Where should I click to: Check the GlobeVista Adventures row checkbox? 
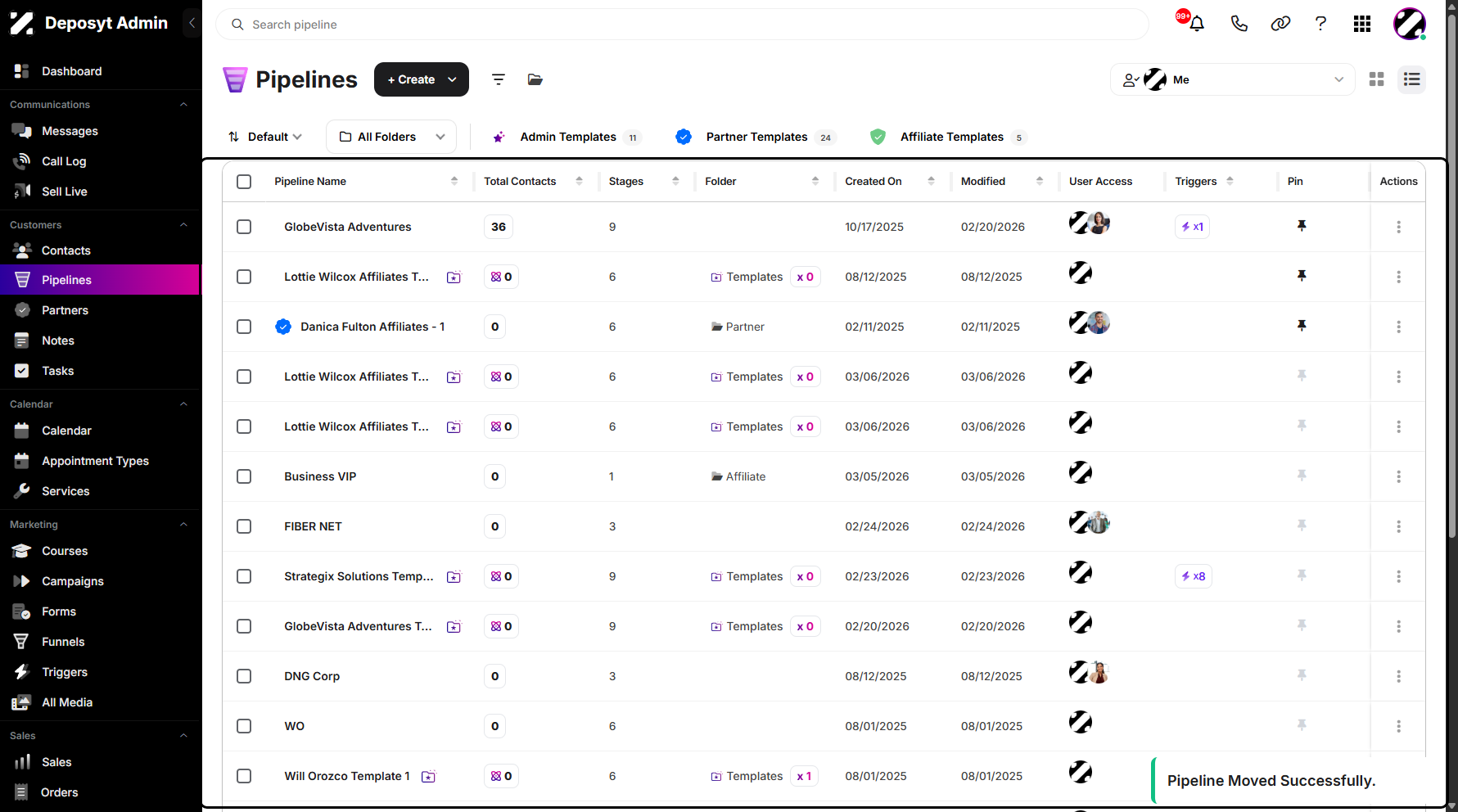pyautogui.click(x=244, y=227)
